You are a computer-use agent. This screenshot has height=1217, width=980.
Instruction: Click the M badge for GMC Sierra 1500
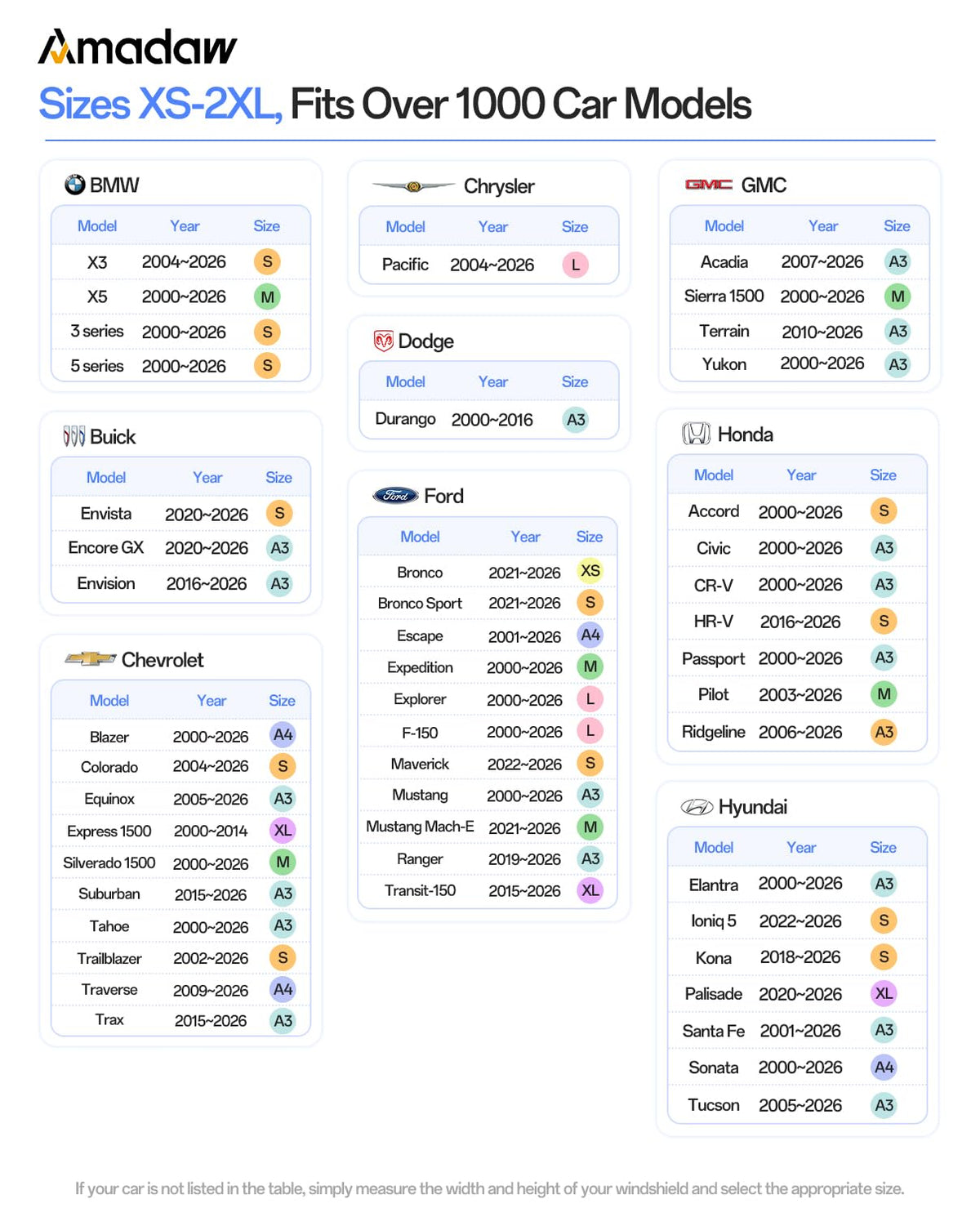click(x=898, y=296)
